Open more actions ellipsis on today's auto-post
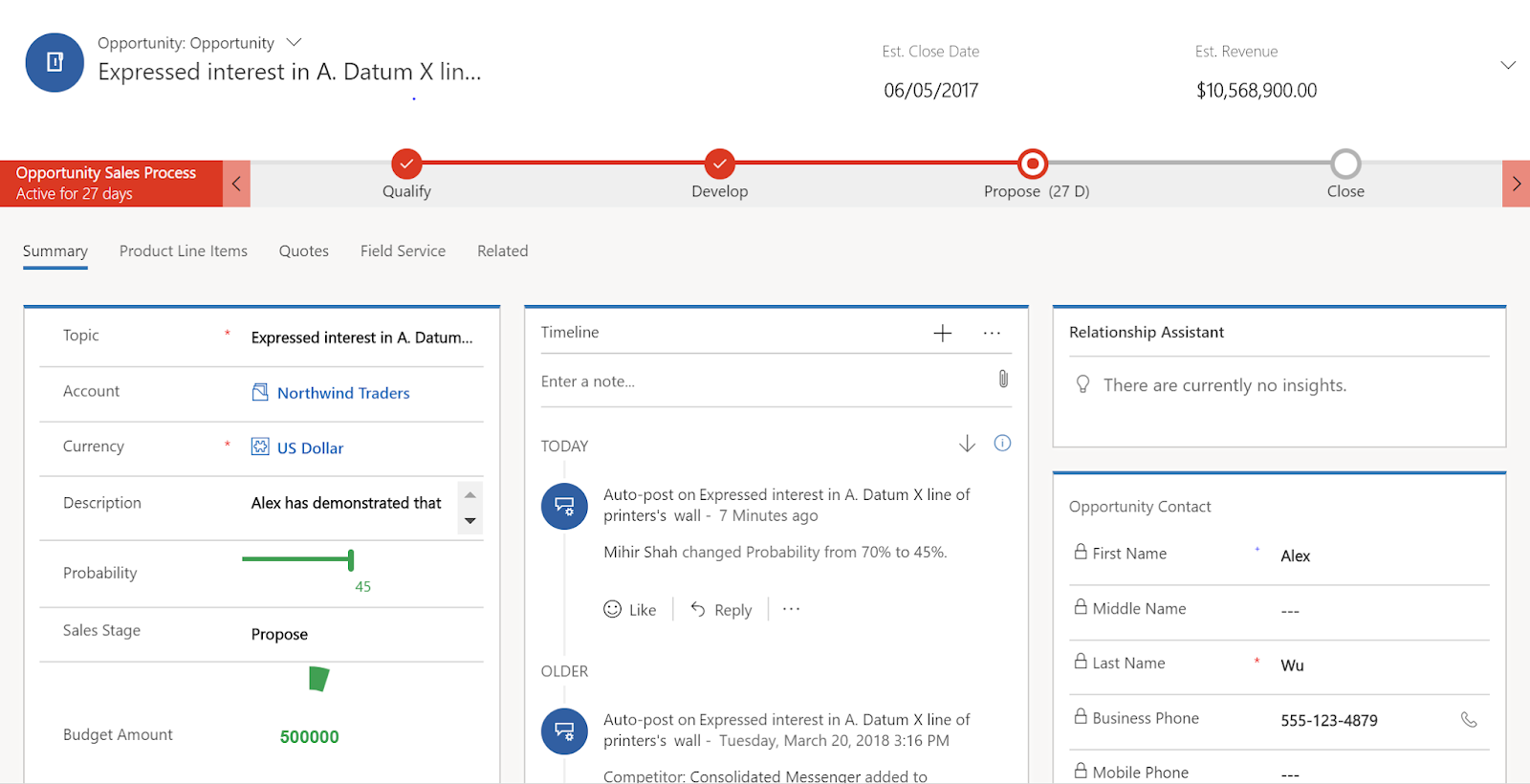Screen dimensions: 1530x784 (791, 609)
